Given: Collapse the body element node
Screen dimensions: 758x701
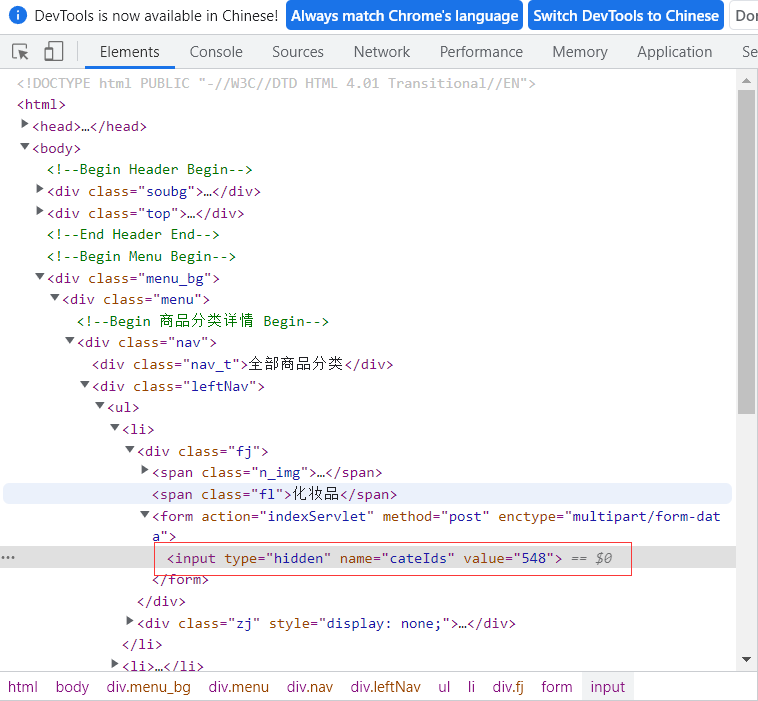Looking at the screenshot, I should pos(25,148).
